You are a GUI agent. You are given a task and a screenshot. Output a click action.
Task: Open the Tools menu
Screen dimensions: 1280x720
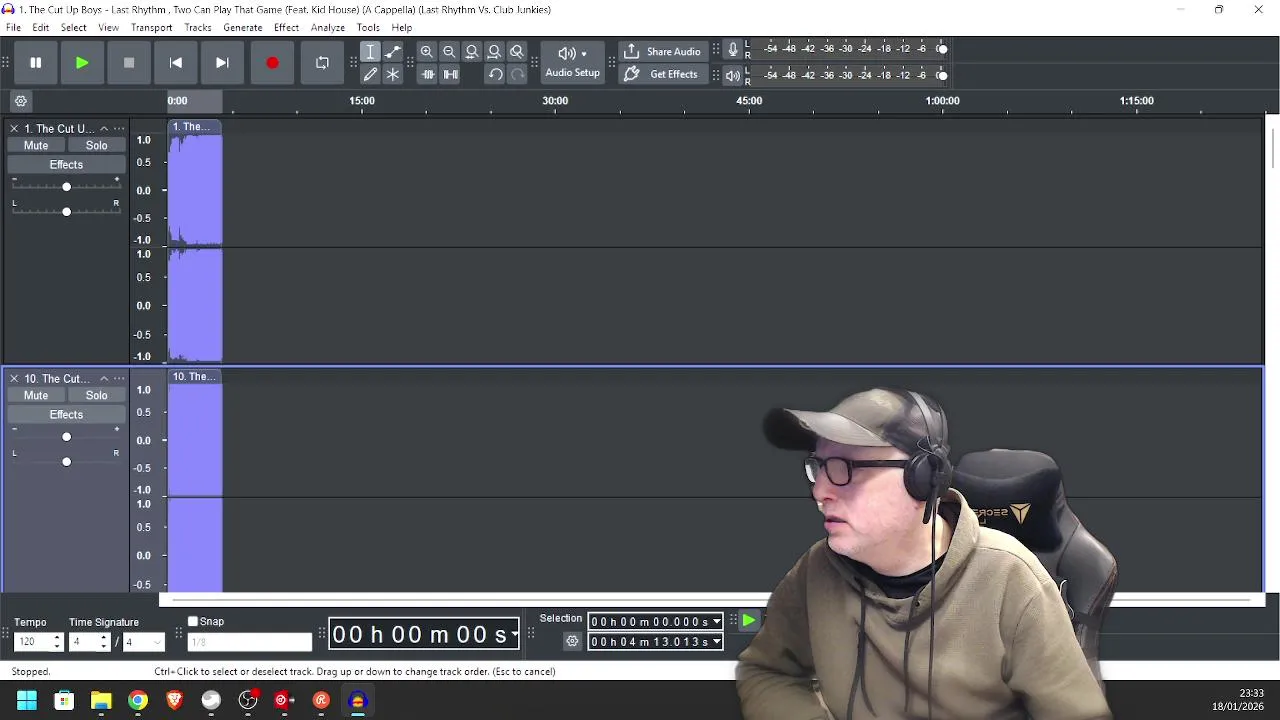(368, 28)
